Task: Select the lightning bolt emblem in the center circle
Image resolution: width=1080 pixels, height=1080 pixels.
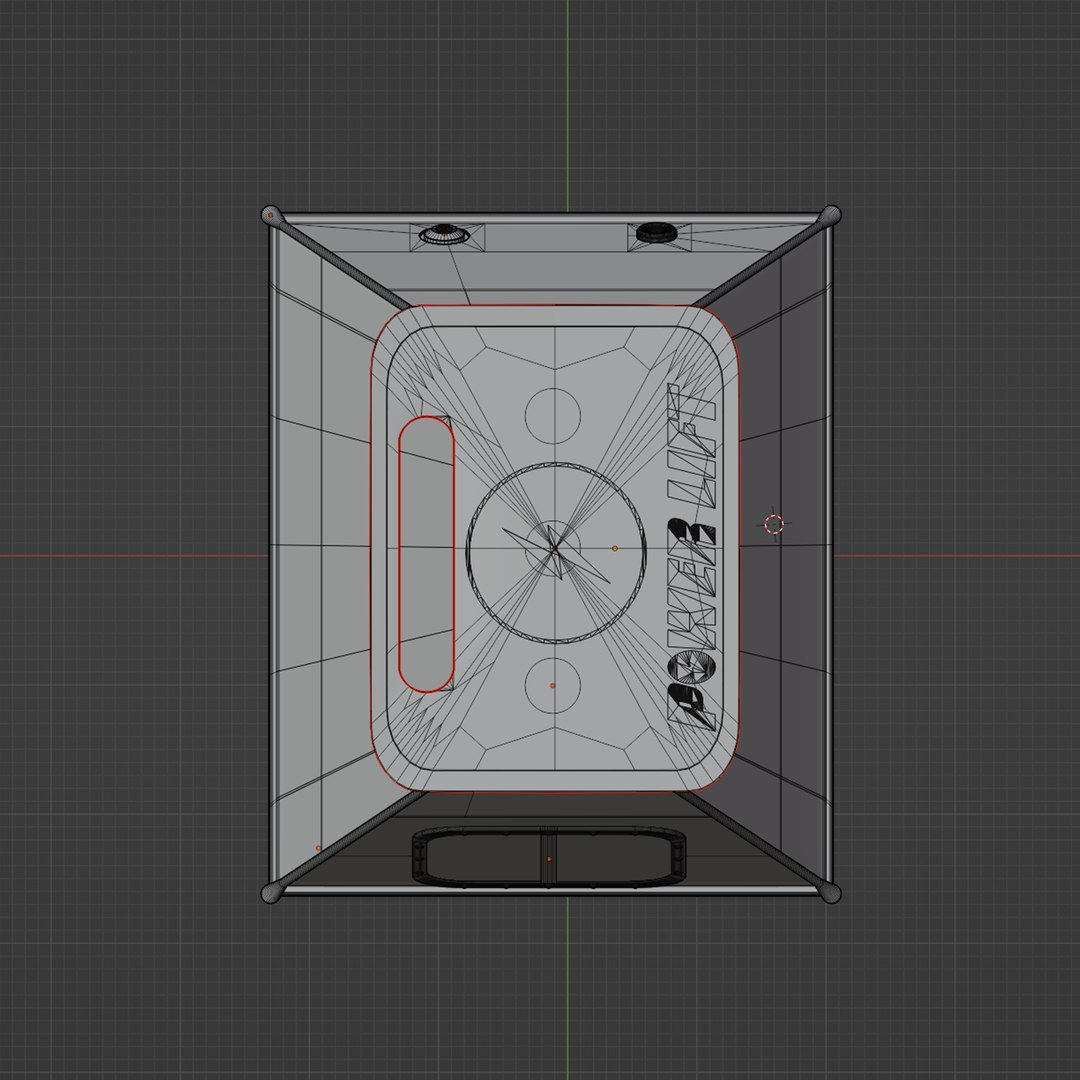Action: coord(556,552)
